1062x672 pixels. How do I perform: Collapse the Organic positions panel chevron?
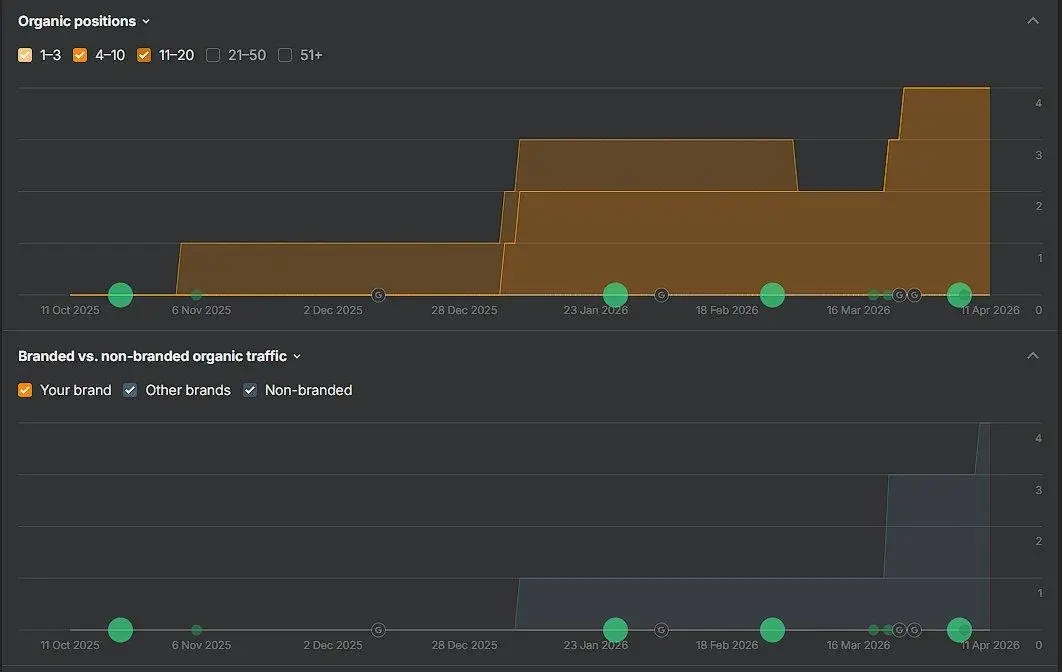coord(1033,21)
